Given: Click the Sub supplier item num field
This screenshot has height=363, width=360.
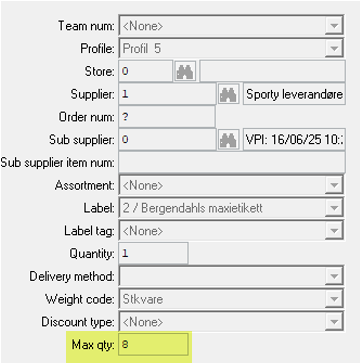Looking at the screenshot, I should pyautogui.click(x=232, y=162).
